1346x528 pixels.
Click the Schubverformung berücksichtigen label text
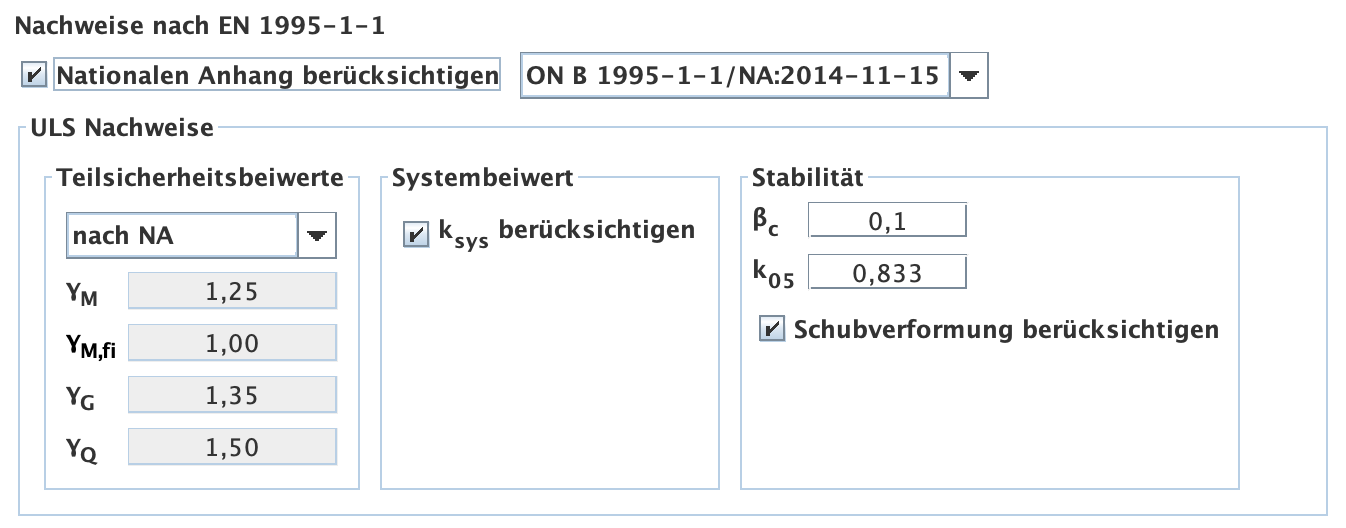point(1006,329)
